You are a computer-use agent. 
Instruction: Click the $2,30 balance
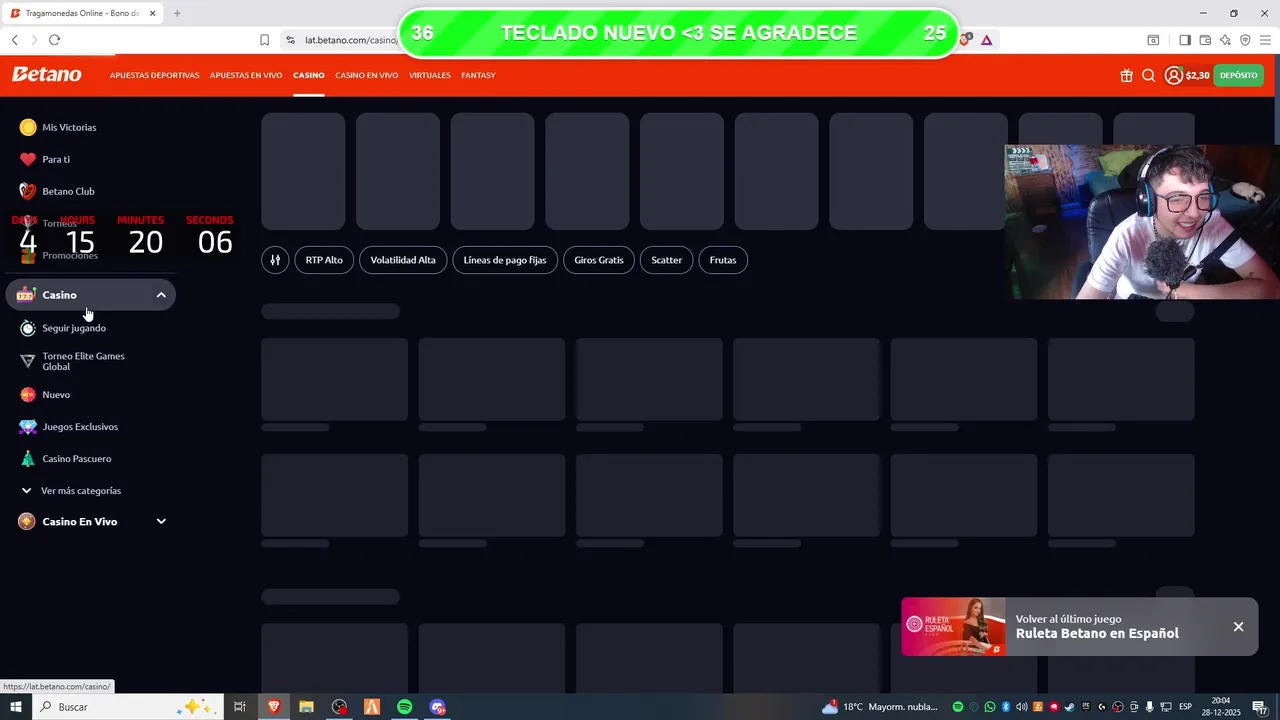pos(1197,75)
